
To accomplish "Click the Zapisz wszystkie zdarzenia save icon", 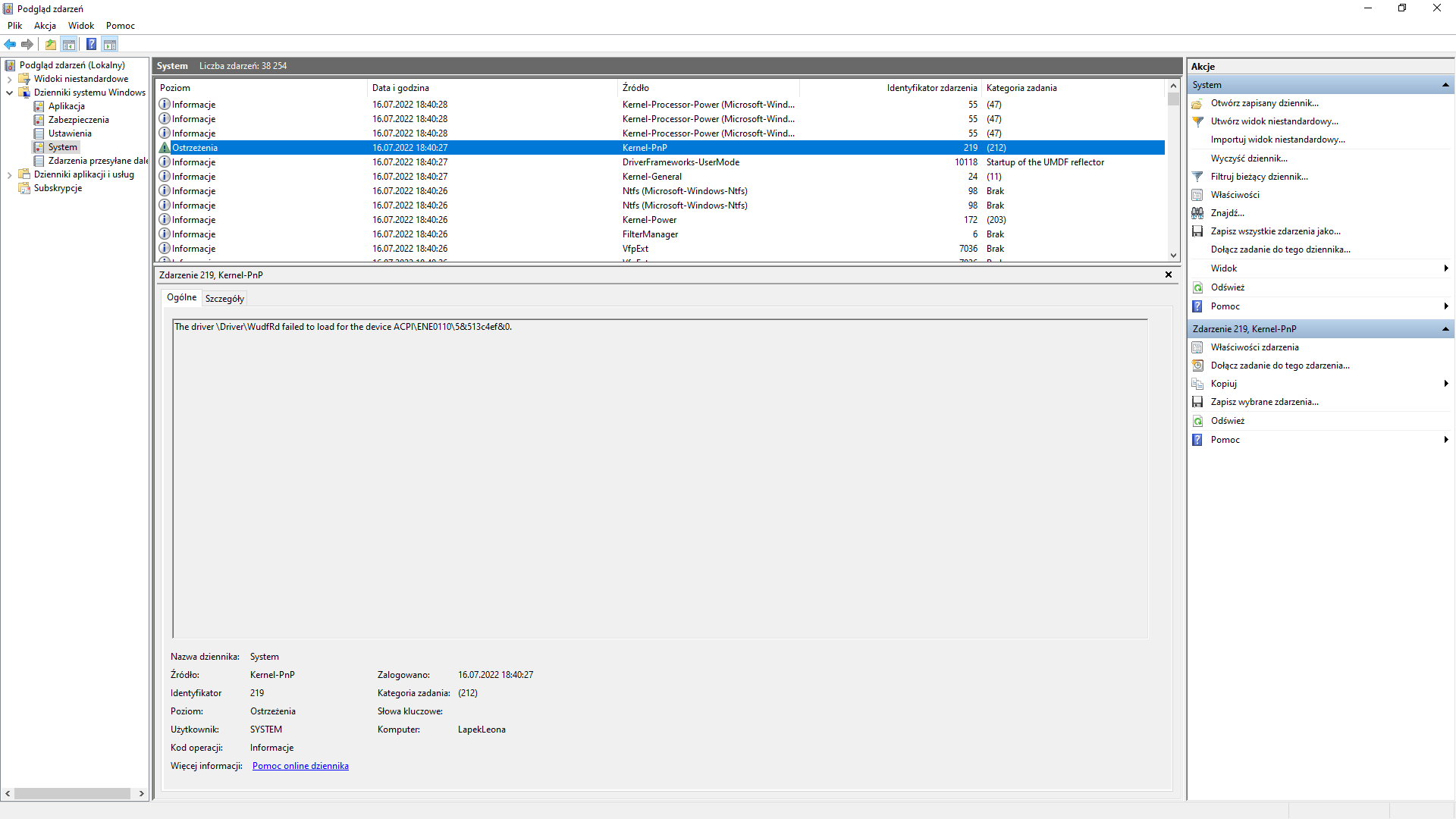I will (x=1197, y=231).
